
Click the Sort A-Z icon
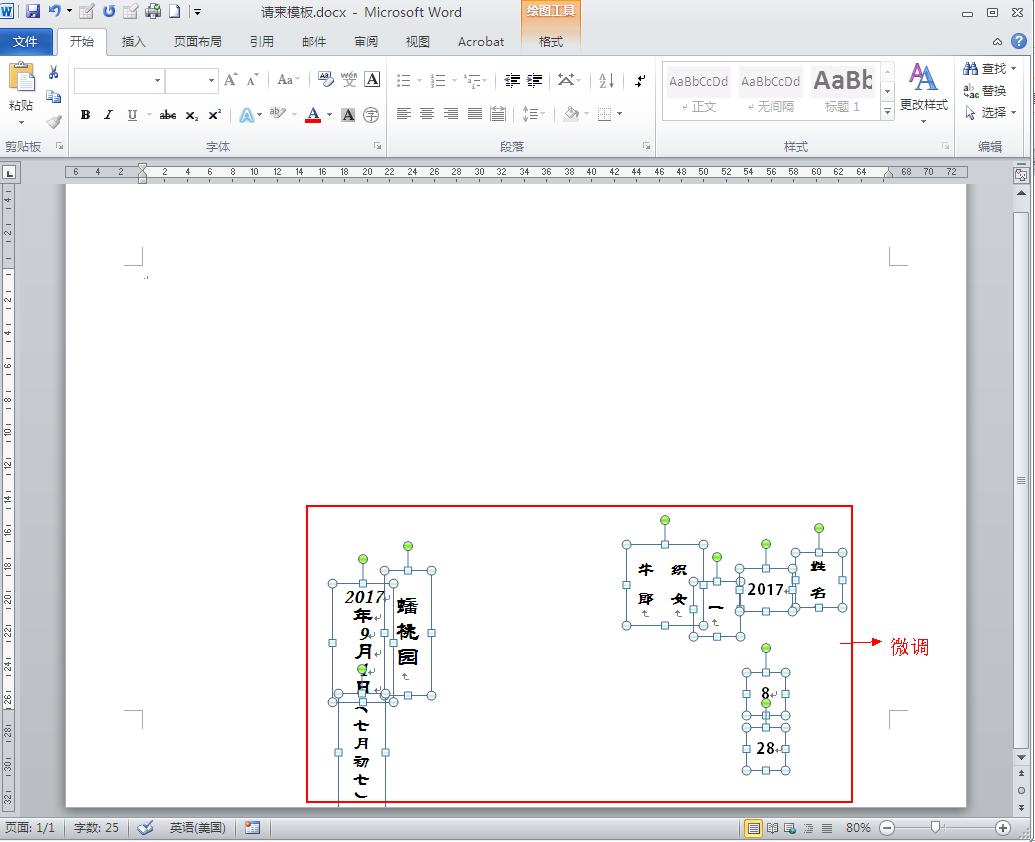(607, 80)
